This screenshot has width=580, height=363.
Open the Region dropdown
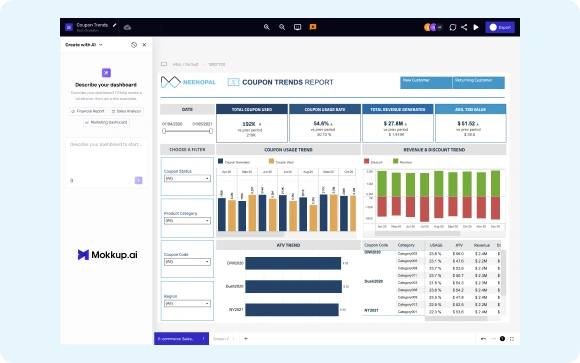[187, 303]
